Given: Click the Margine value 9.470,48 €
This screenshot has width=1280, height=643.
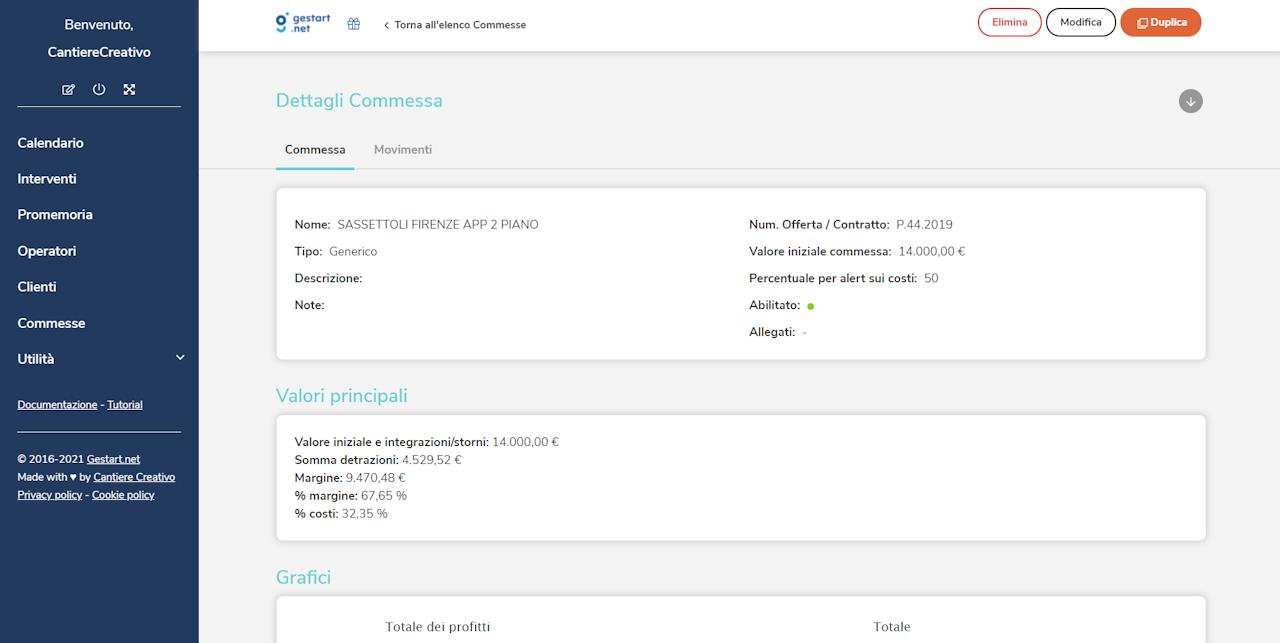Looking at the screenshot, I should point(375,478).
